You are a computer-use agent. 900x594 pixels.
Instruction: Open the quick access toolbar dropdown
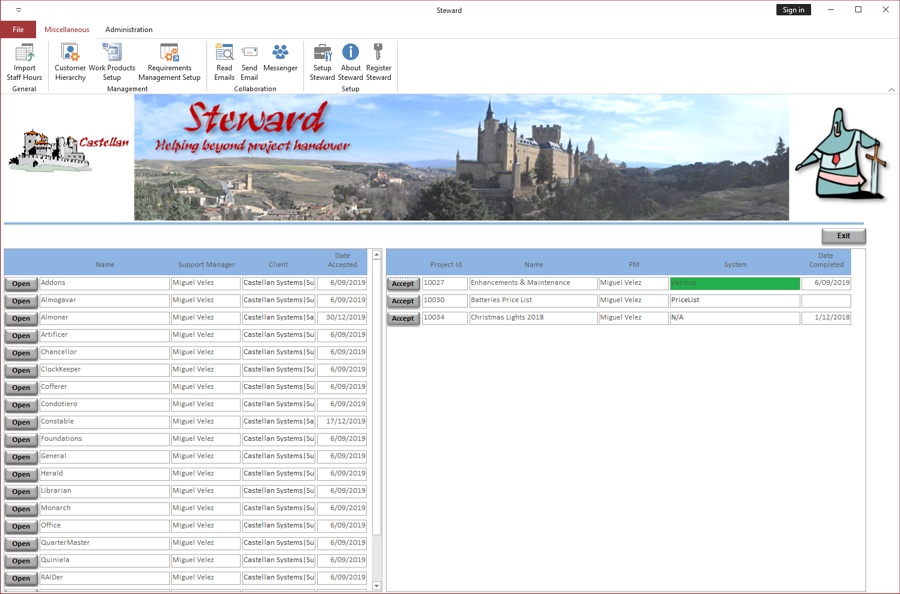pos(18,10)
